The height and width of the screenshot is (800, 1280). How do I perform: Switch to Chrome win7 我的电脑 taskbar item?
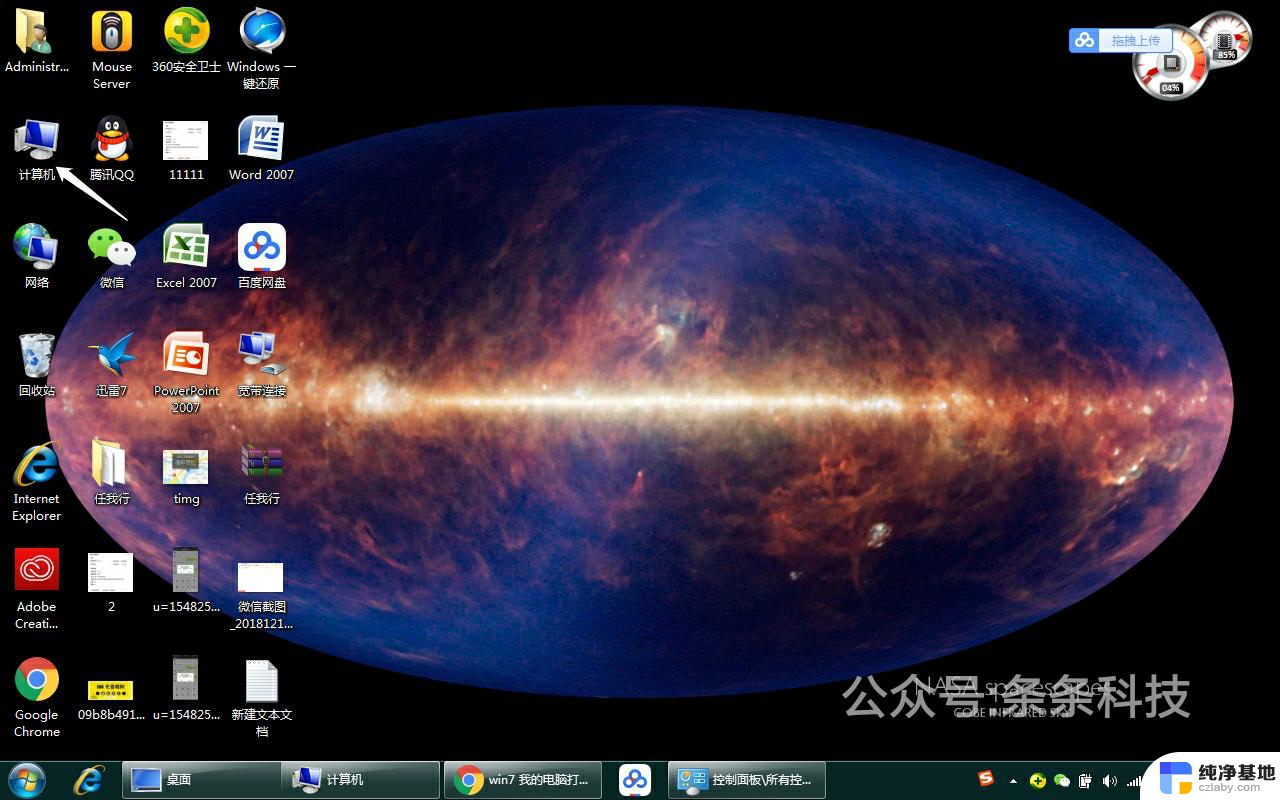[523, 779]
